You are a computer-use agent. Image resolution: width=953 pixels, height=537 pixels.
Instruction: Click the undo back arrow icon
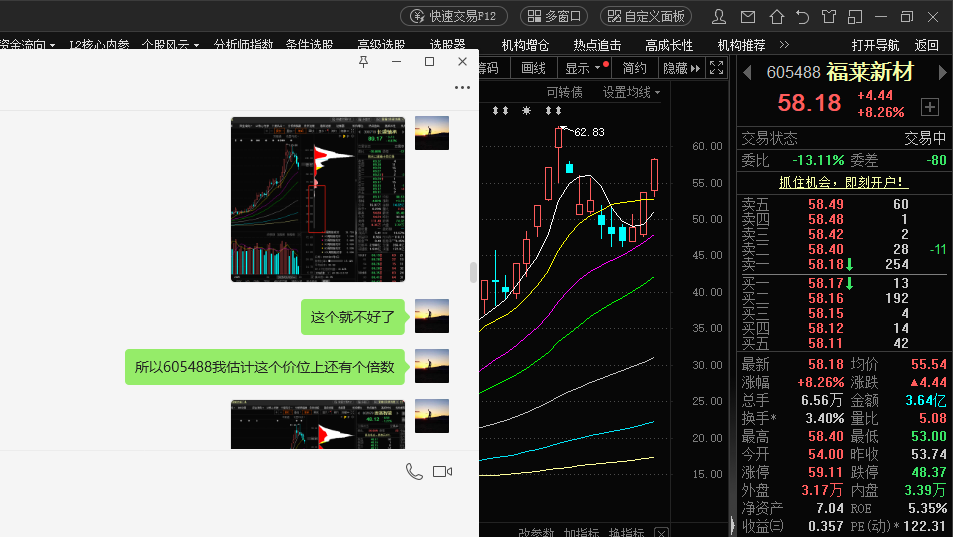(802, 16)
